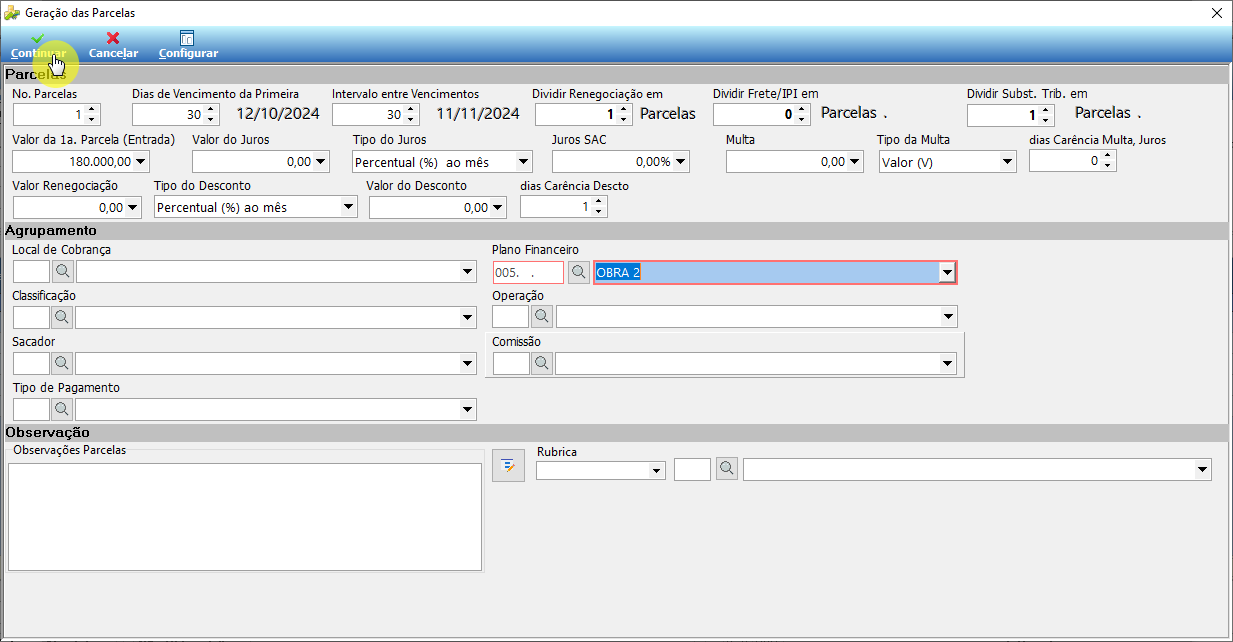Image resolution: width=1233 pixels, height=642 pixels.
Task: Open the Tipo do Juros dropdown
Action: pos(523,161)
